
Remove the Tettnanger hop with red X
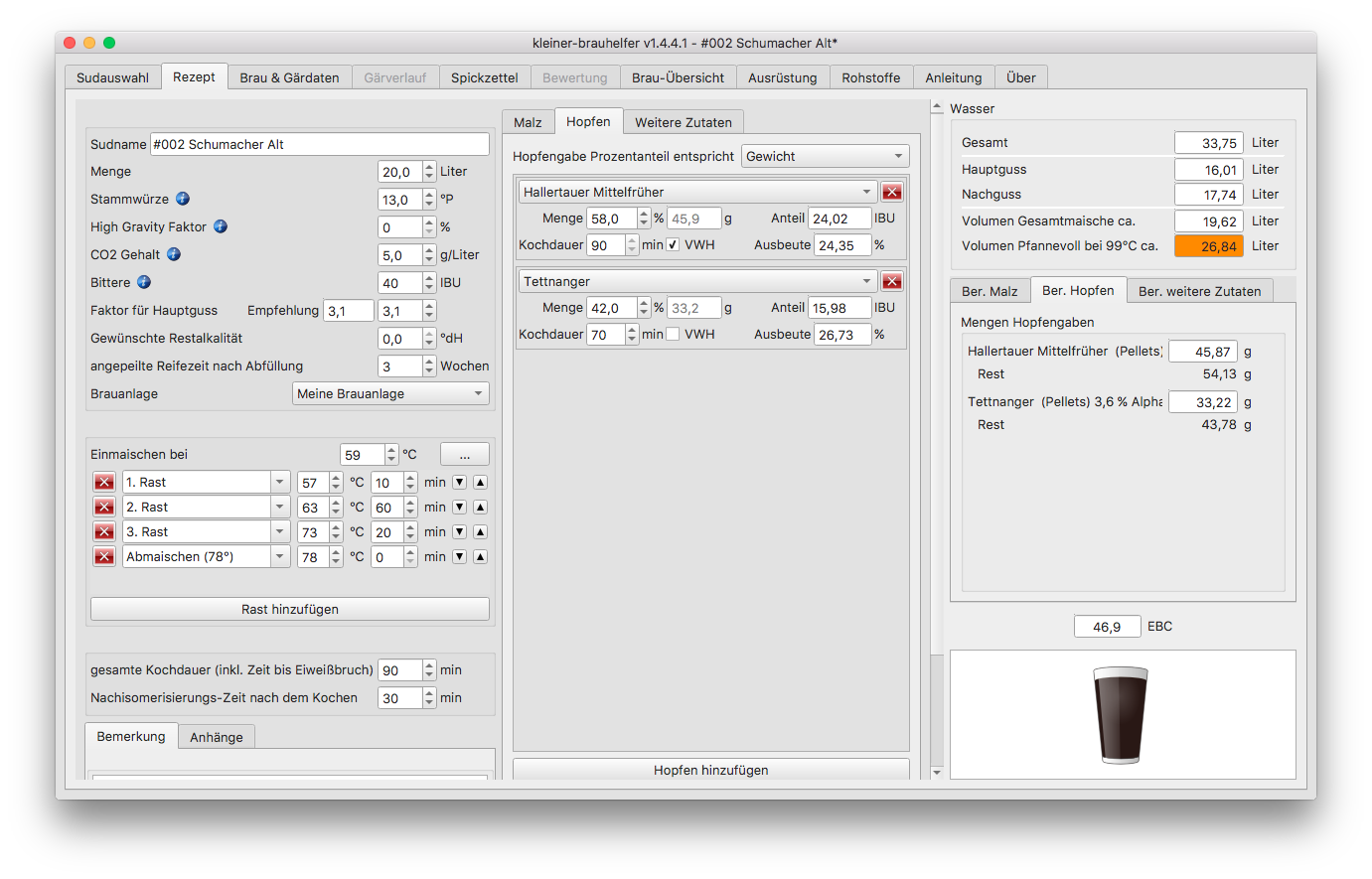pos(892,281)
